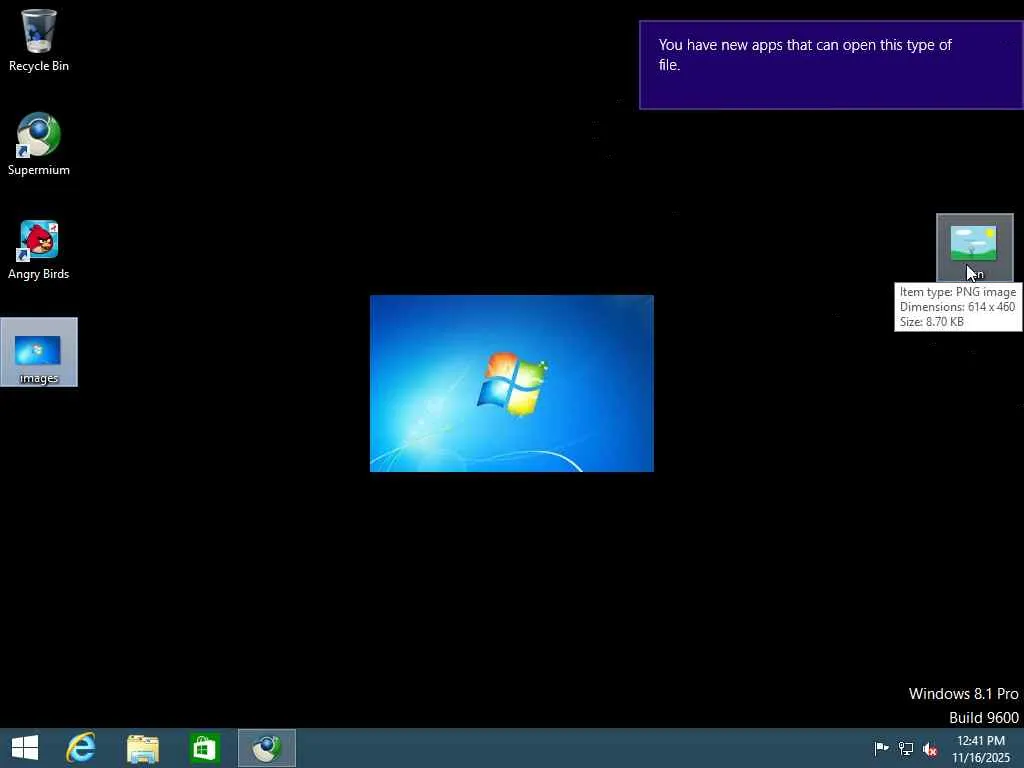Select the Angry Birds desktop shortcut
The image size is (1024, 768).
[x=39, y=249]
